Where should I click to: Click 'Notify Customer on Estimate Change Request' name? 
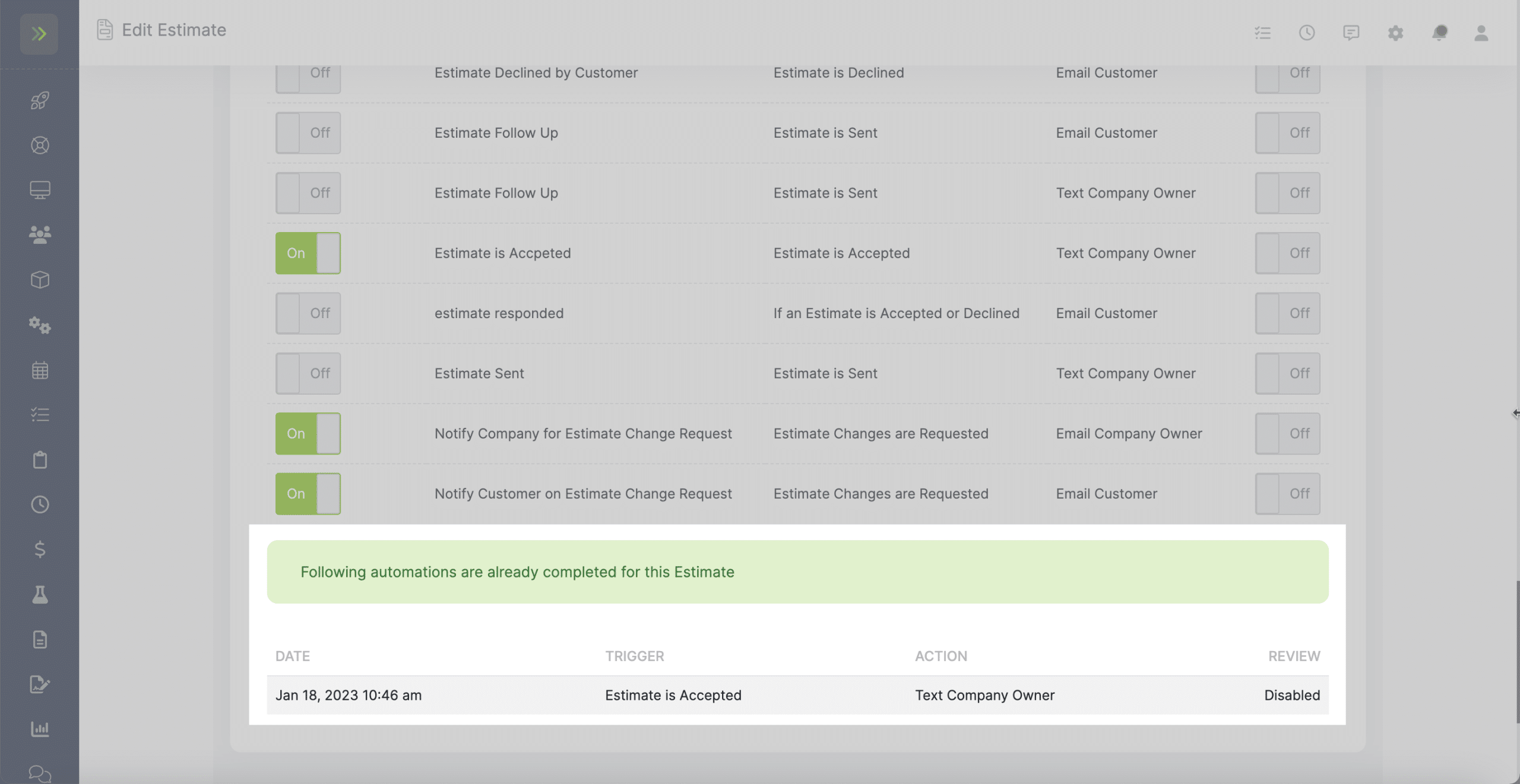(583, 494)
